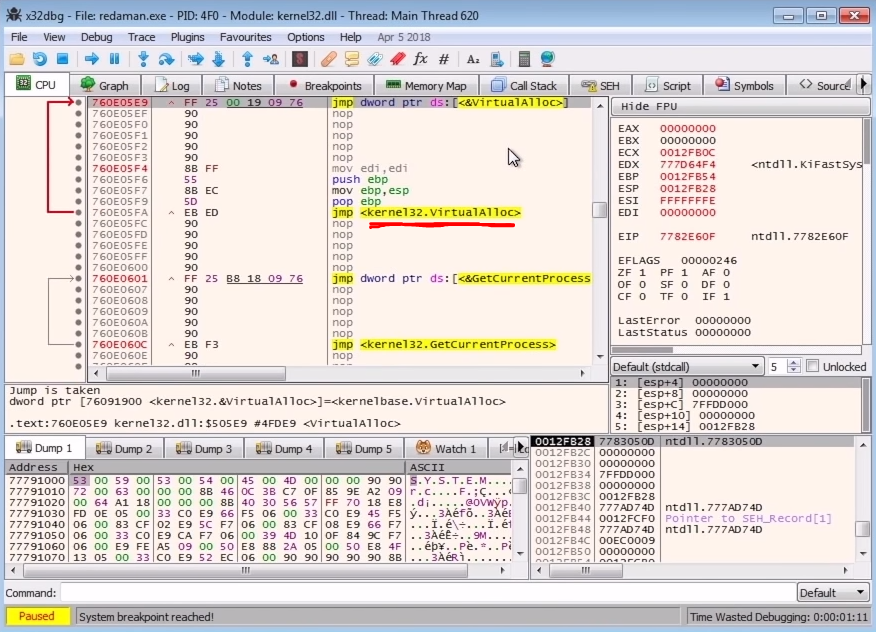Open the Watch 1 tab
Viewport: 876px width, 632px height.
[x=446, y=449]
